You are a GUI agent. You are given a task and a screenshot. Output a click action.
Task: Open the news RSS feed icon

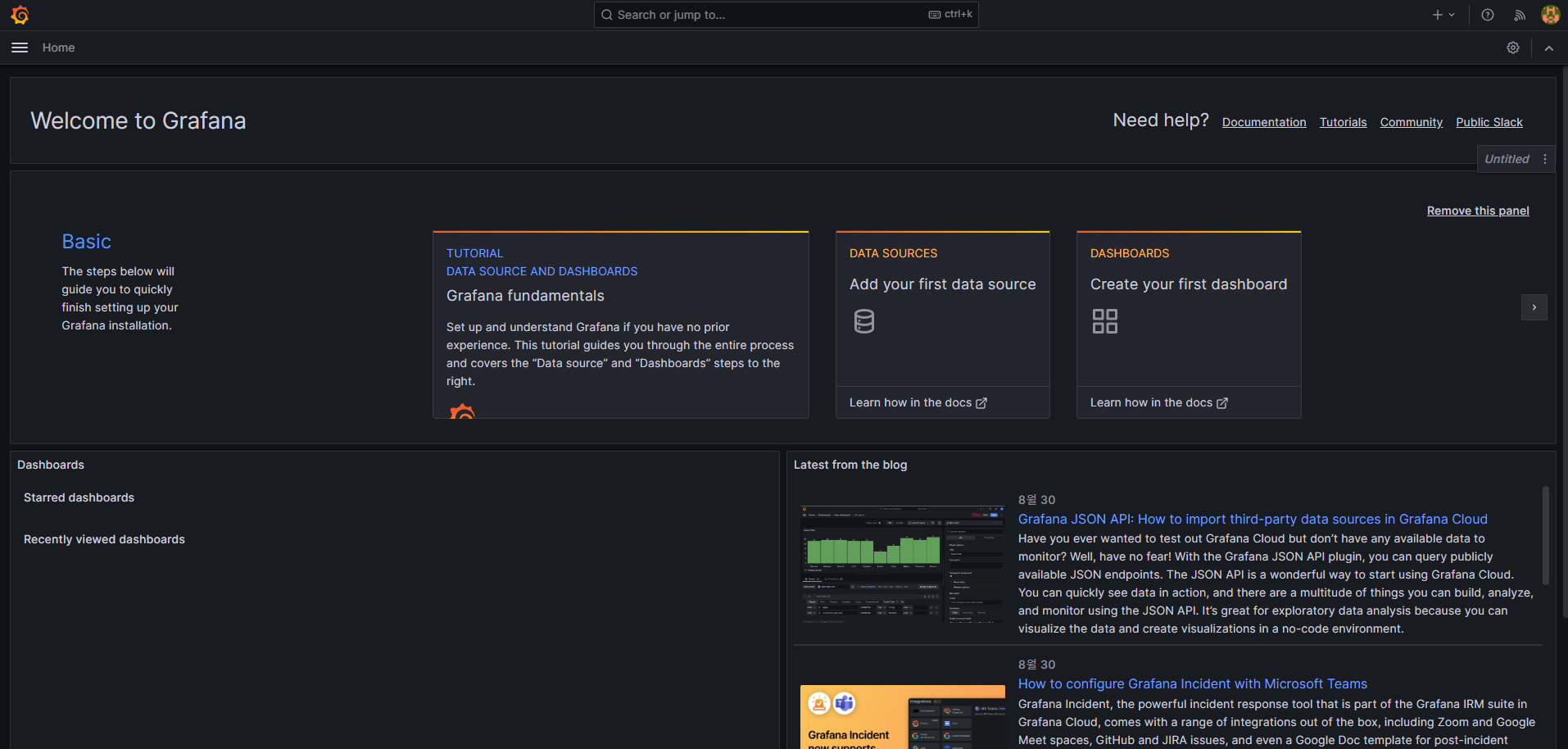1520,15
